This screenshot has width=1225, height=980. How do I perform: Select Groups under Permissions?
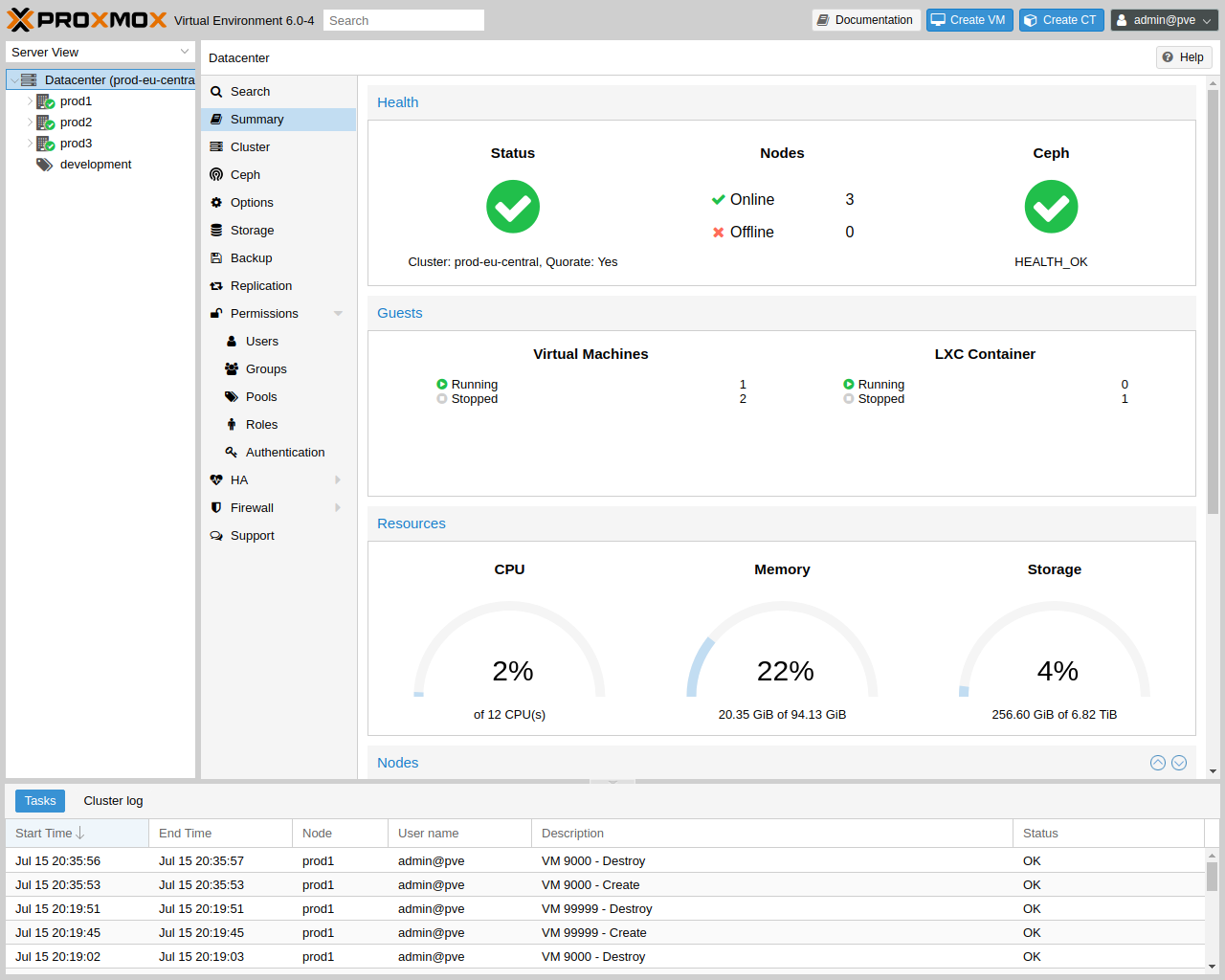coord(265,368)
